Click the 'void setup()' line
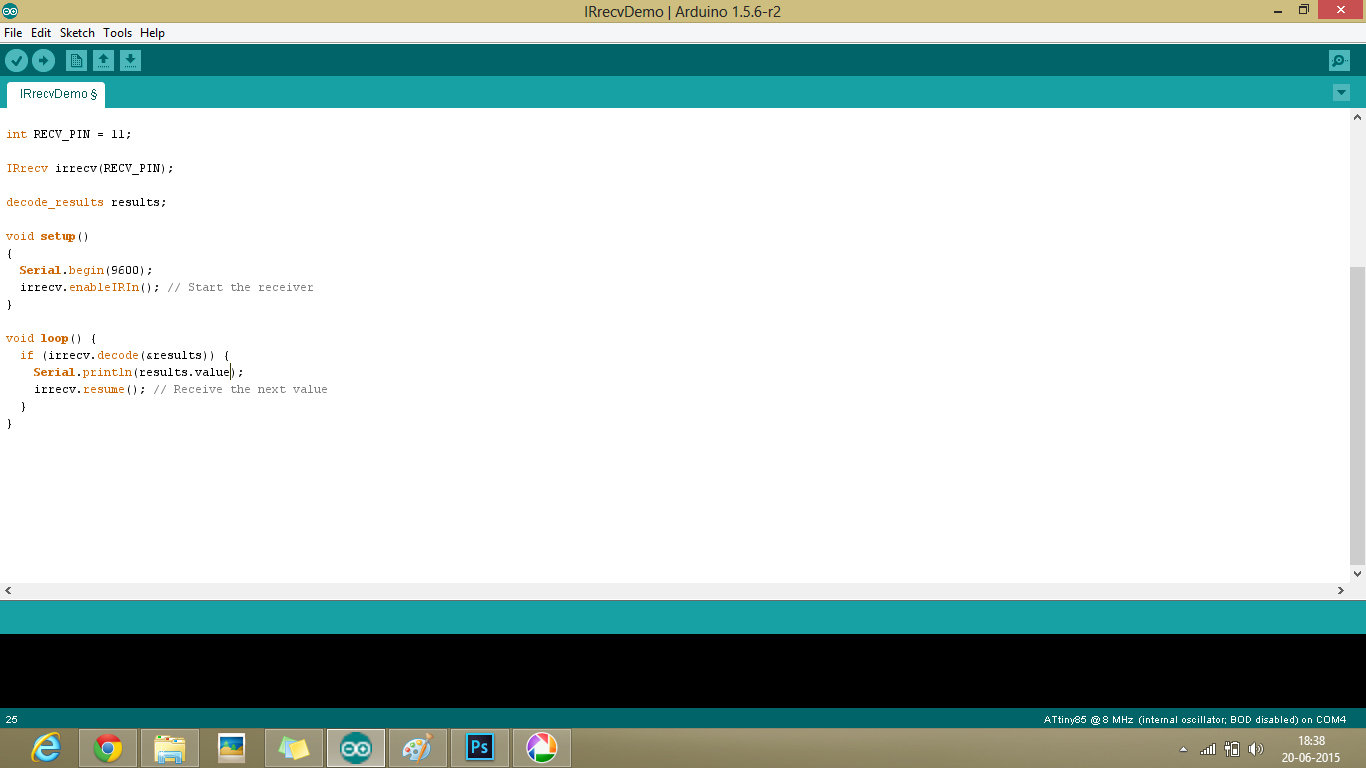 (x=48, y=236)
